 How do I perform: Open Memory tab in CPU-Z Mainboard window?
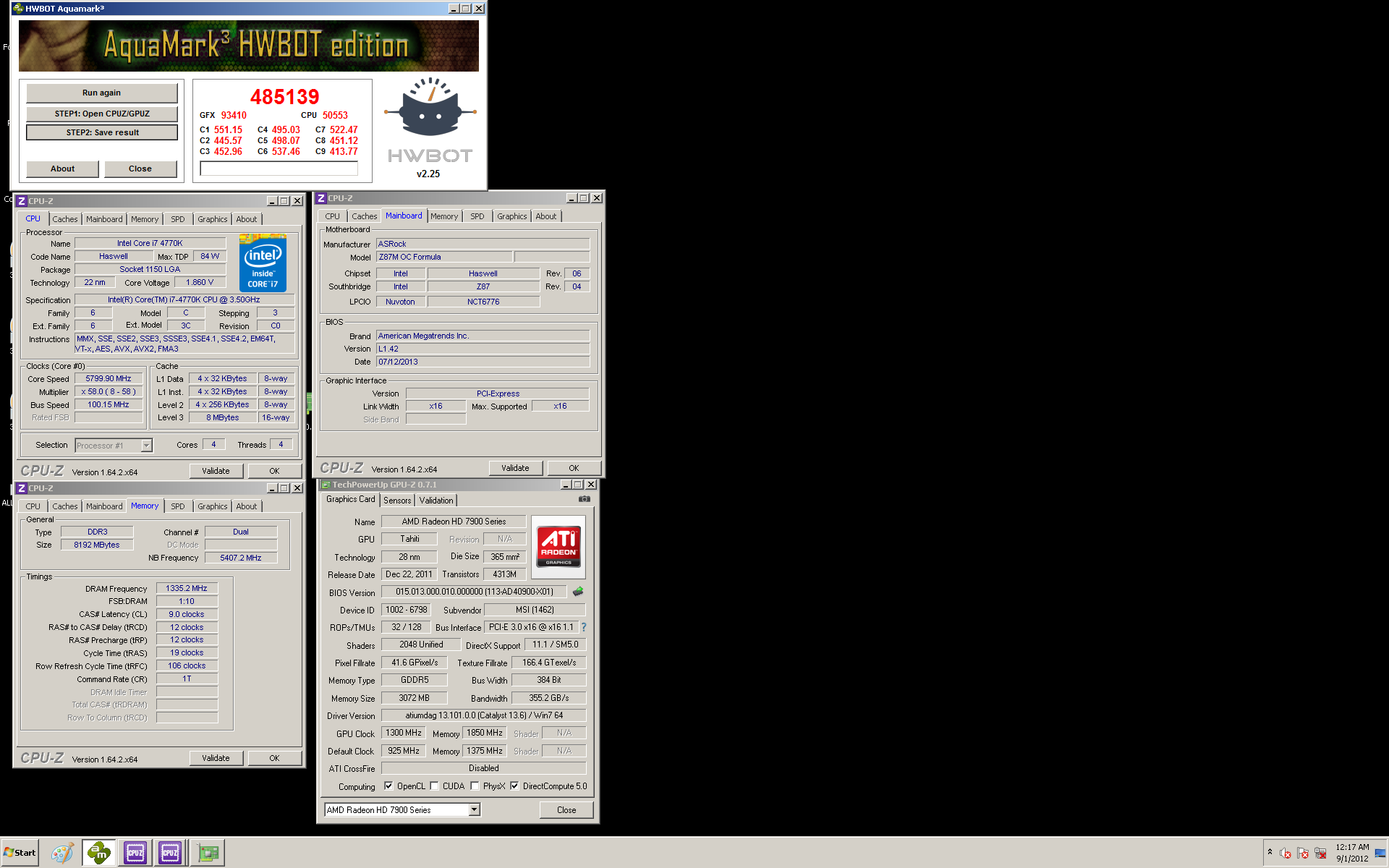pyautogui.click(x=444, y=216)
